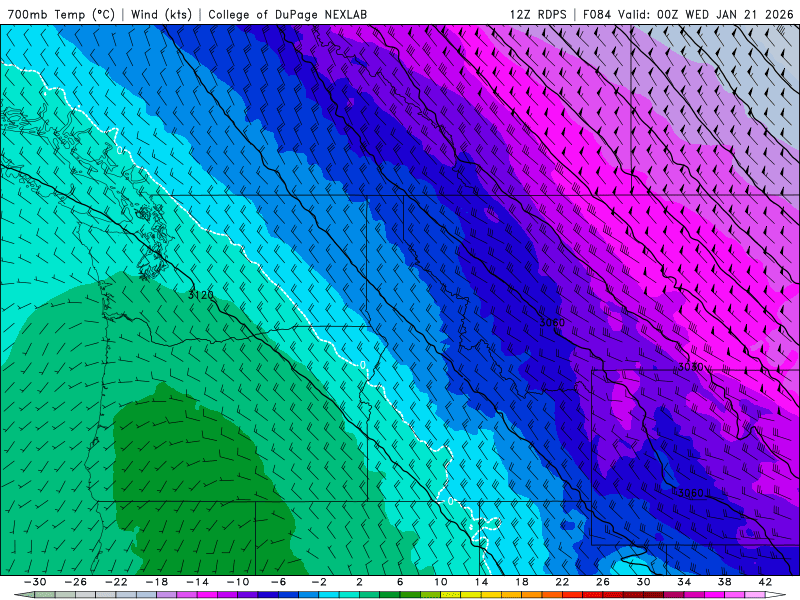
Task: Click the -22 colorbar tick label
Action: [116, 582]
